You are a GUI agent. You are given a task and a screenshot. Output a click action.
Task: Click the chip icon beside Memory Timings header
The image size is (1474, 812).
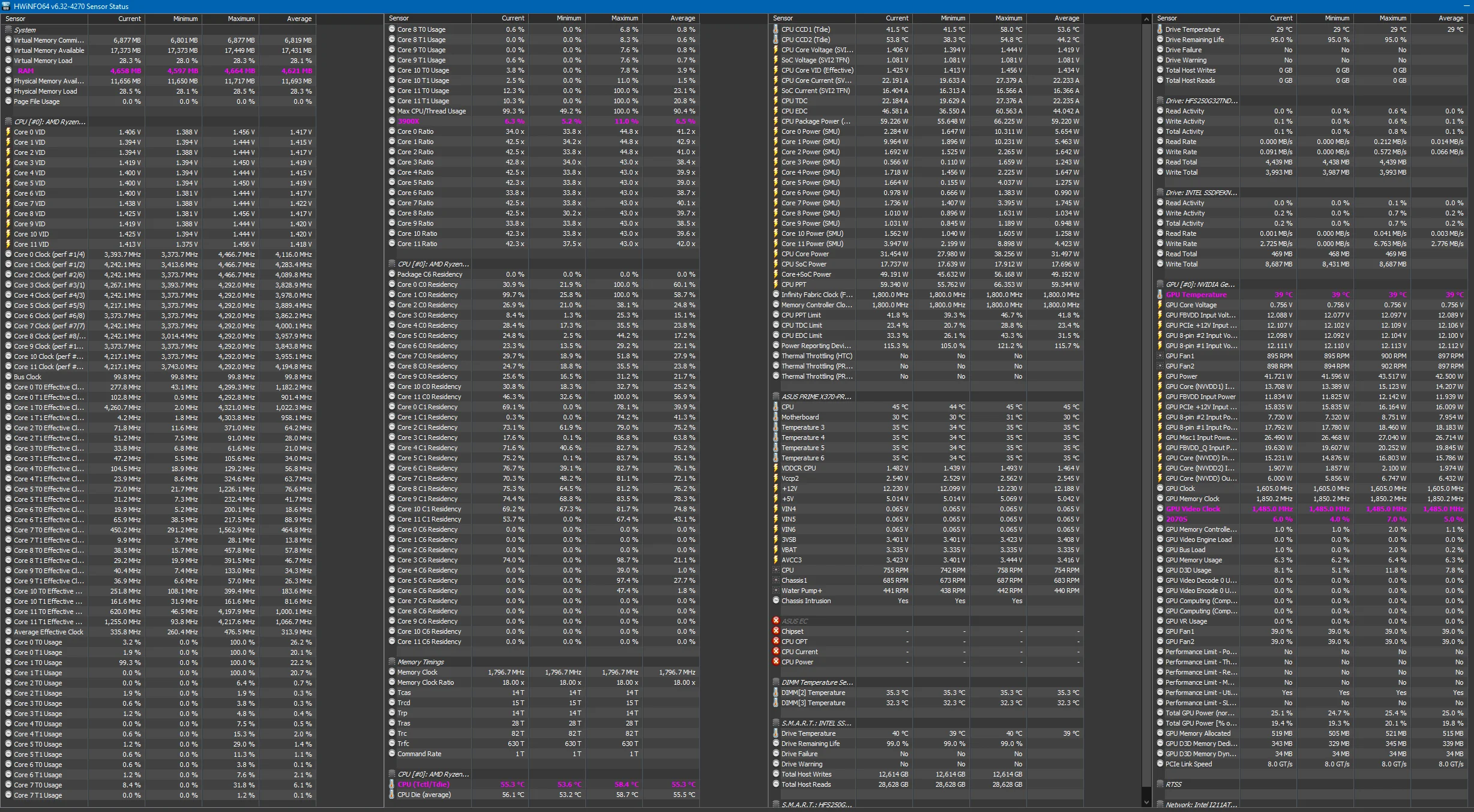392,662
